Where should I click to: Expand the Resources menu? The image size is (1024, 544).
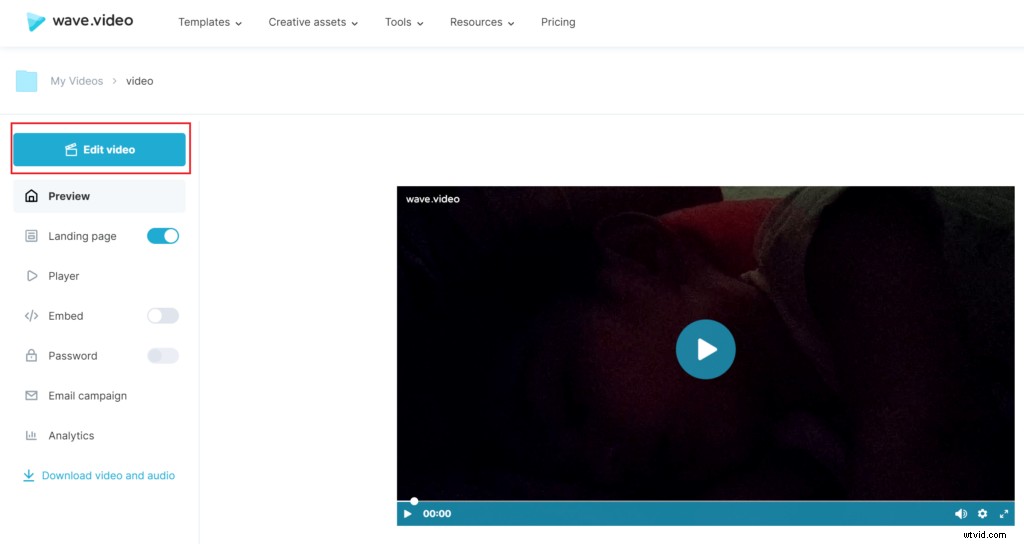[x=482, y=22]
